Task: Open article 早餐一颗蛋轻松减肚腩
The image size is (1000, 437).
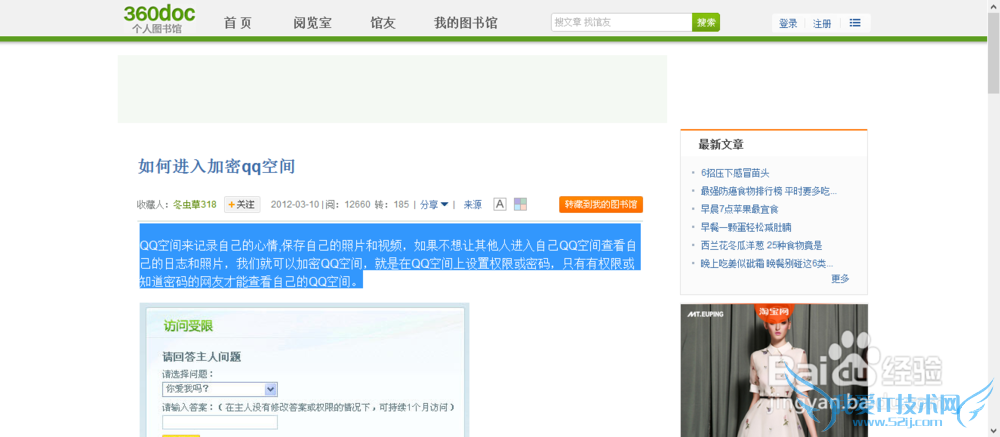Action: (746, 227)
